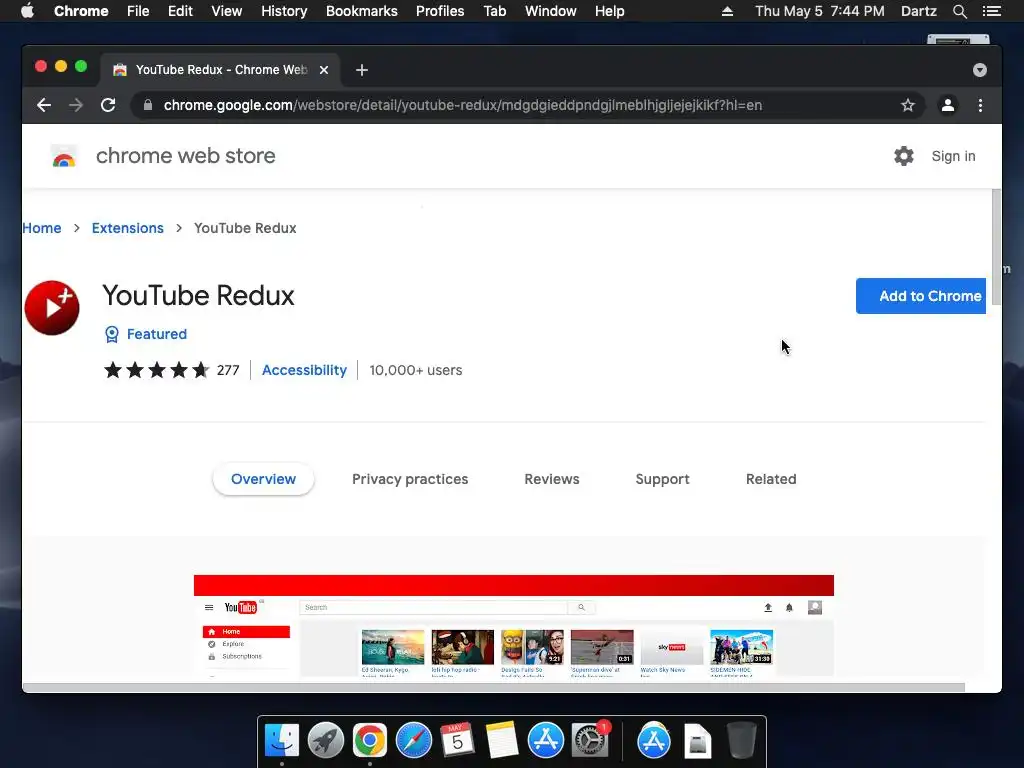Click the YouTube Redux breadcrumb text

(245, 228)
